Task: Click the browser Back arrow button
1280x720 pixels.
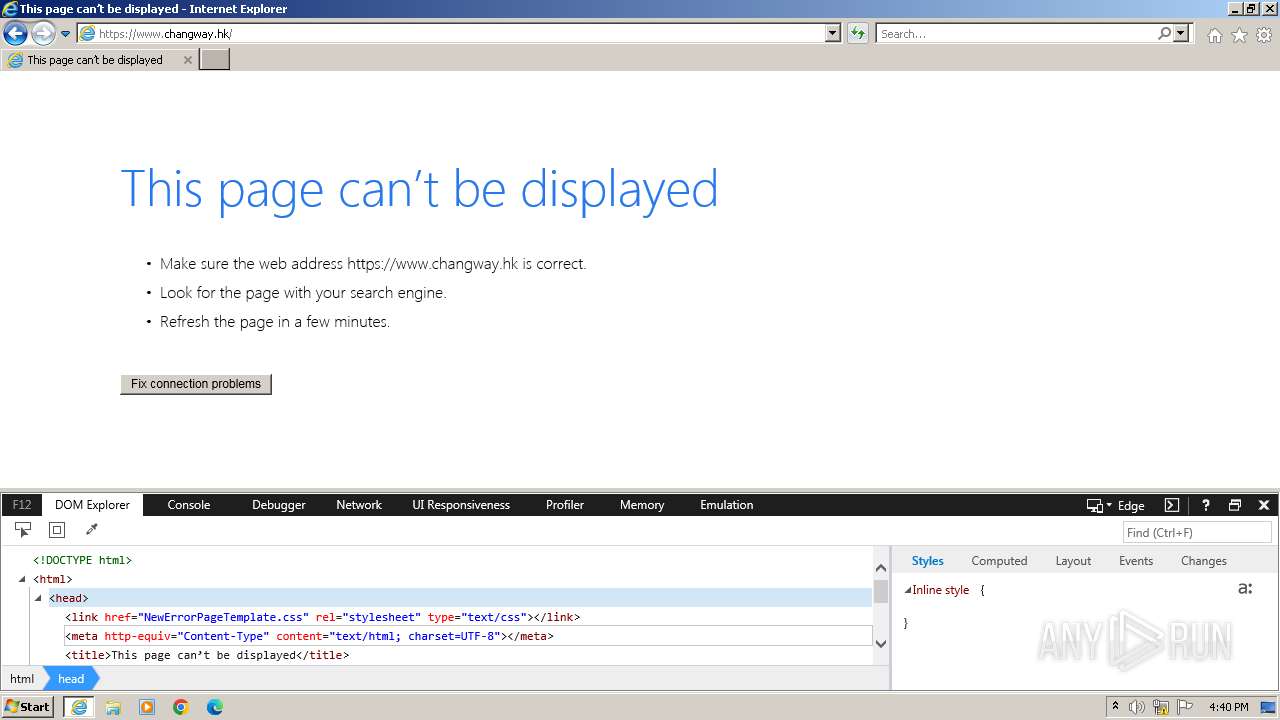Action: coord(15,34)
